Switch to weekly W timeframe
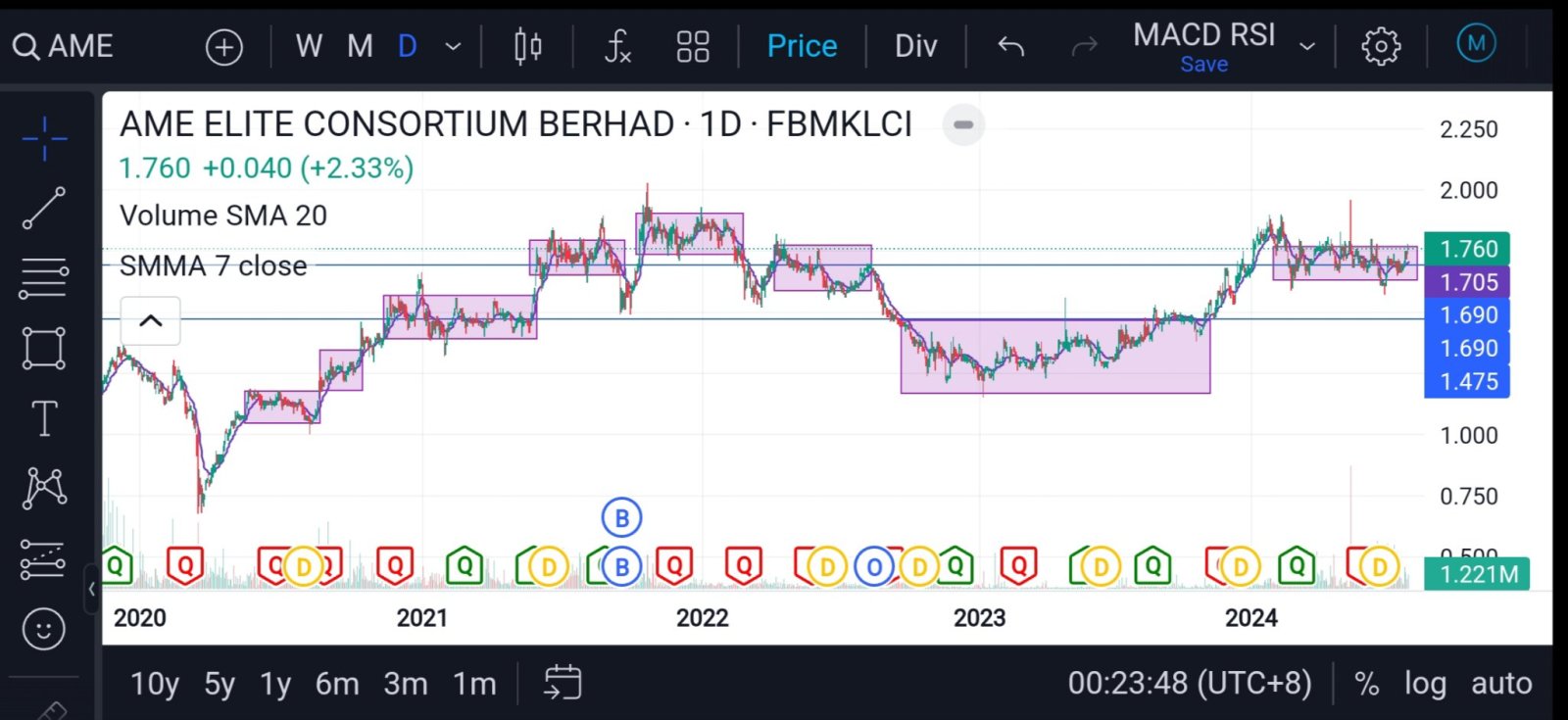This screenshot has width=1568, height=720. (309, 46)
